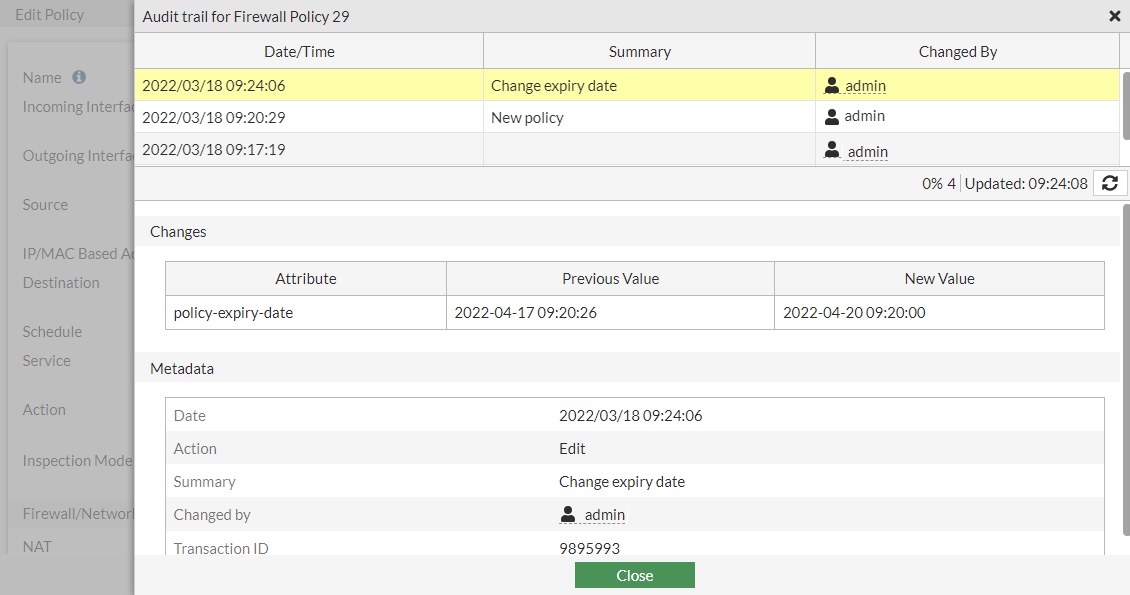Select the New policy audit entry

527,118
